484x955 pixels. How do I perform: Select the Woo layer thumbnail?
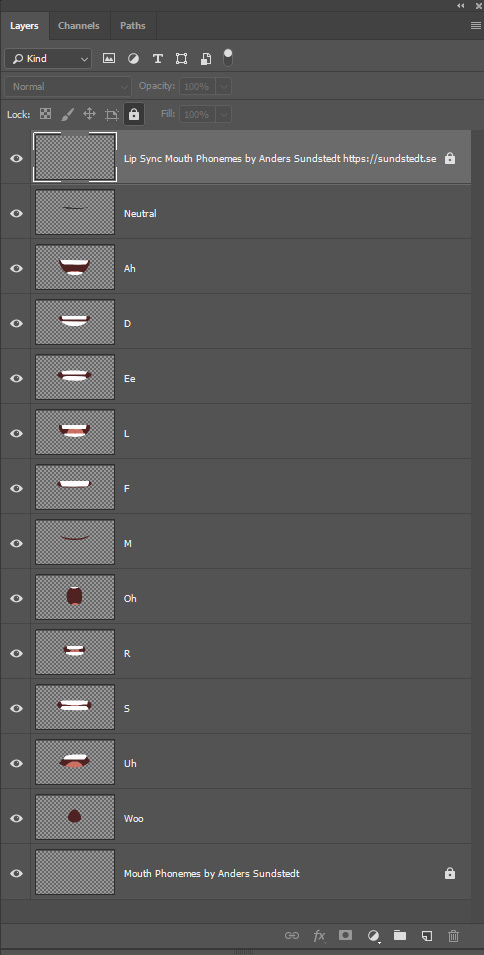(75, 817)
